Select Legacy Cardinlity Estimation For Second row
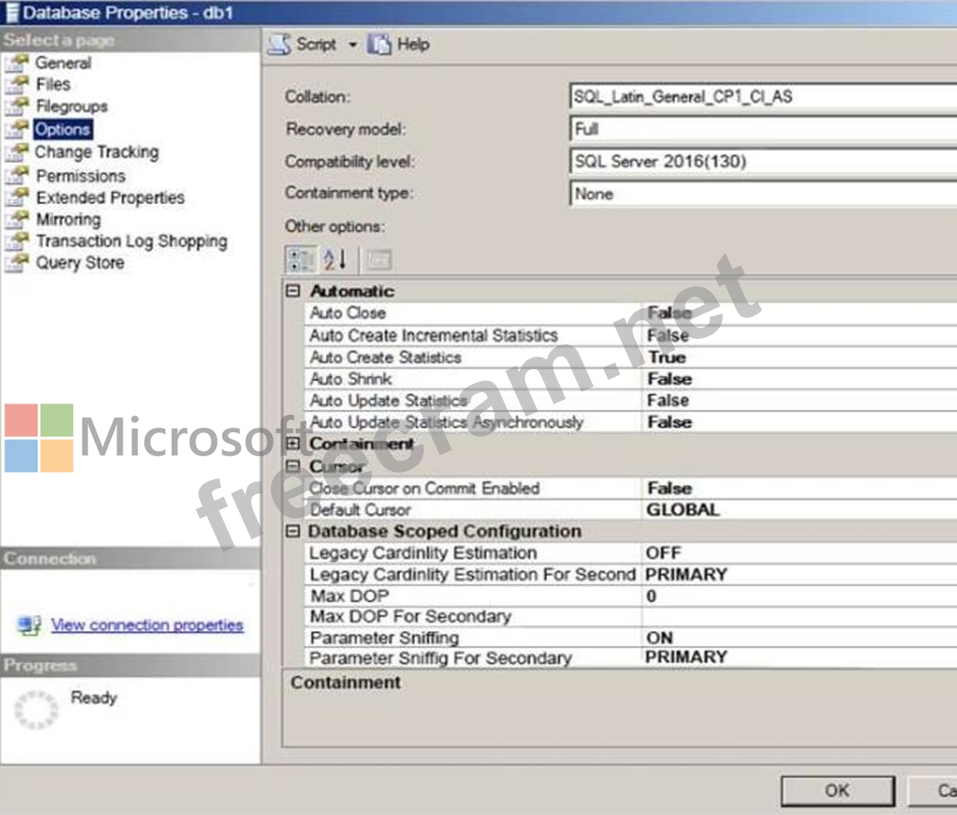The height and width of the screenshot is (815, 957). tap(630, 574)
